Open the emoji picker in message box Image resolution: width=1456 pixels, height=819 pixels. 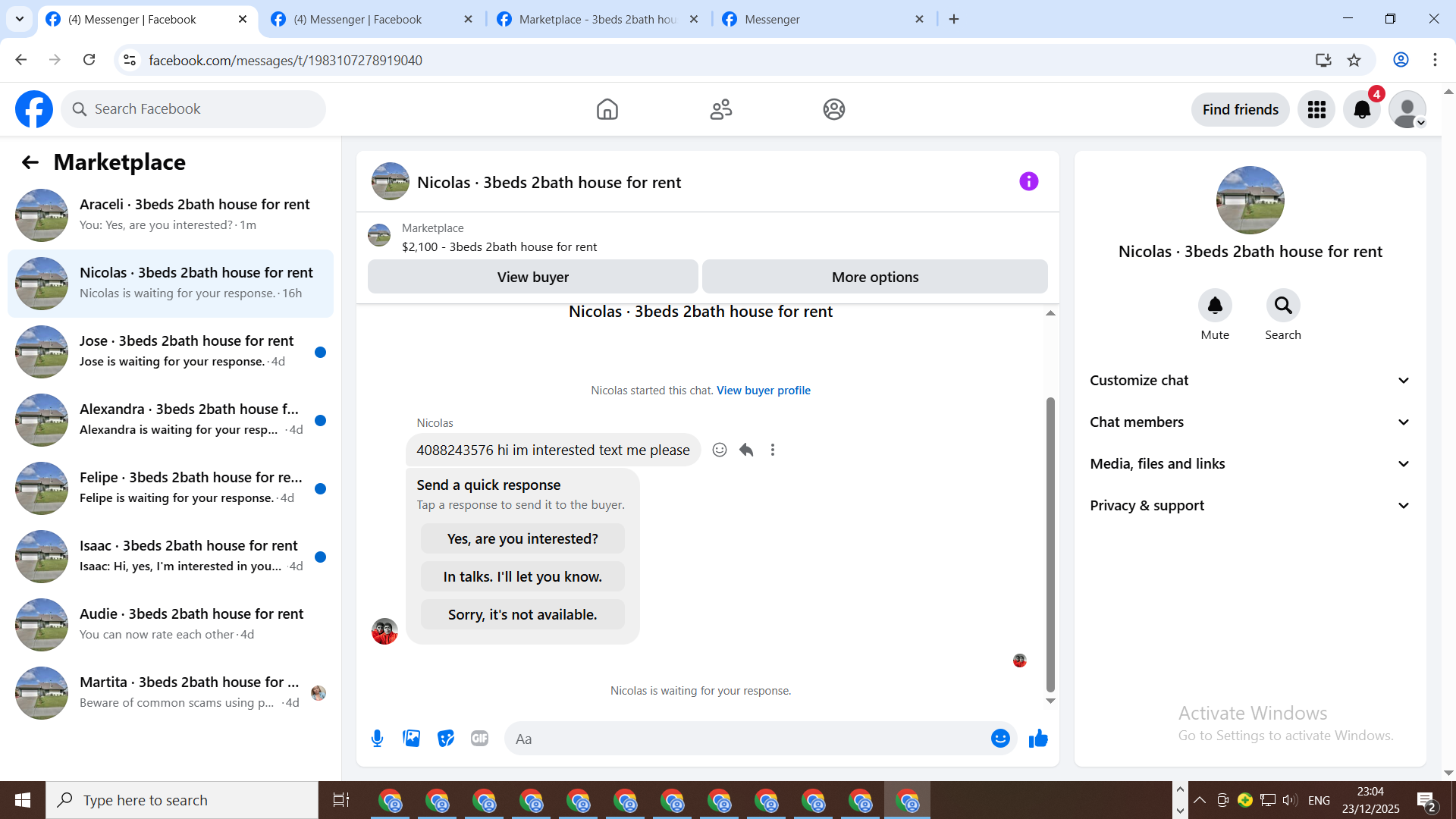pyautogui.click(x=1000, y=738)
